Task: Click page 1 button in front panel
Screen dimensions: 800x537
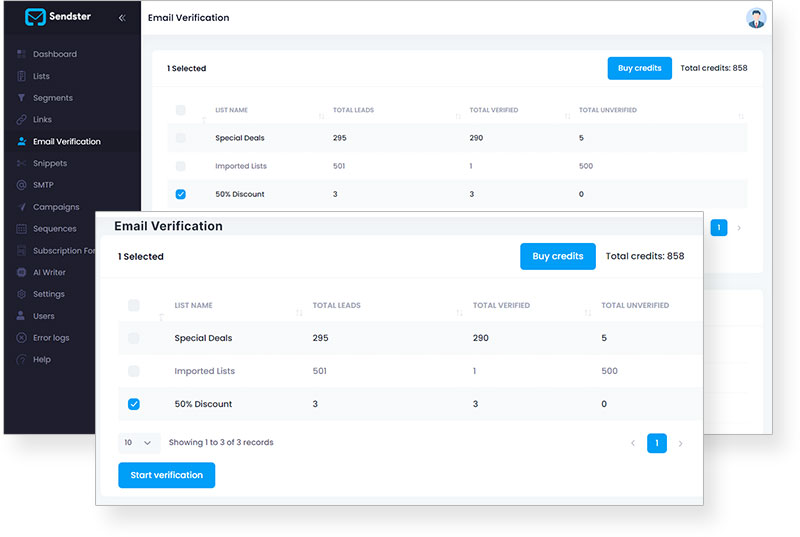Action: pyautogui.click(x=657, y=443)
